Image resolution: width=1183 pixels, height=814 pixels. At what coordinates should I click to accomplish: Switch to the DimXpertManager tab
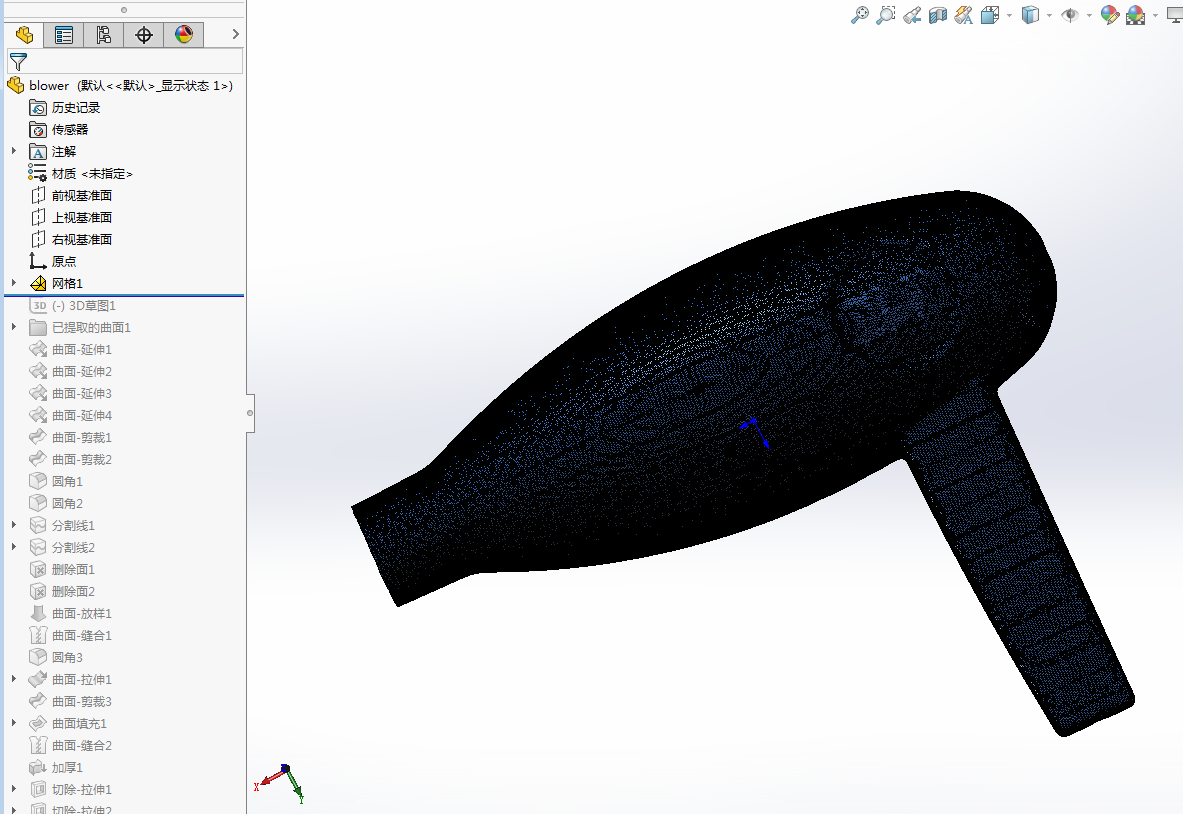(x=143, y=35)
